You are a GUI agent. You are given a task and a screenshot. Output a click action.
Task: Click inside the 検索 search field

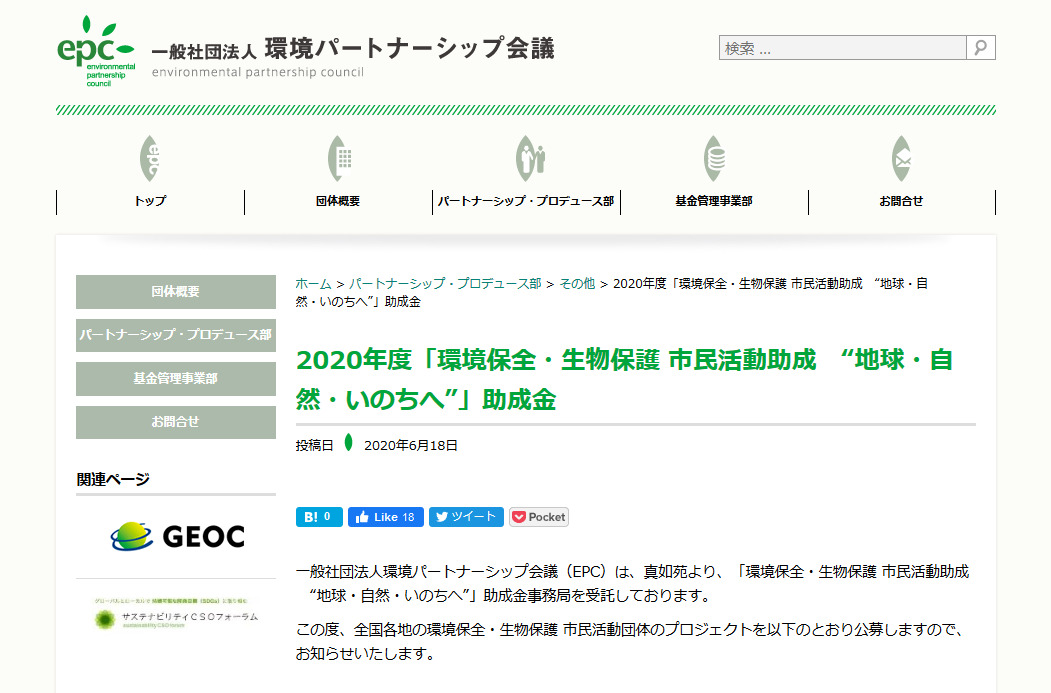point(840,47)
